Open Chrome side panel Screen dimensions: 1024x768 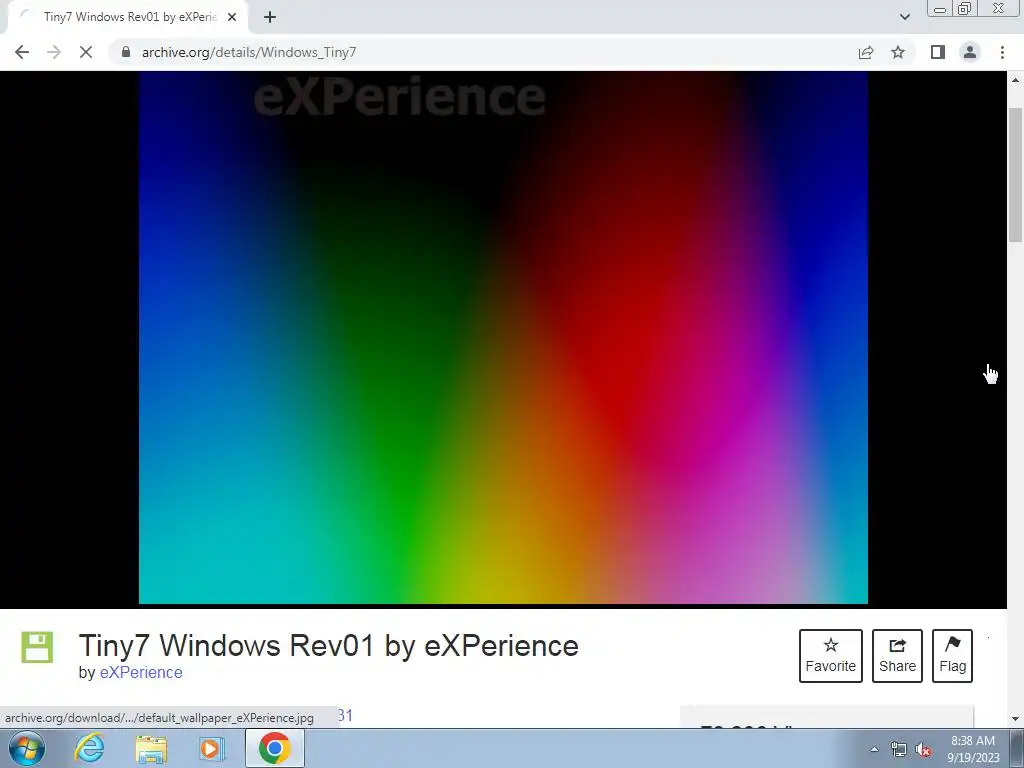click(938, 52)
